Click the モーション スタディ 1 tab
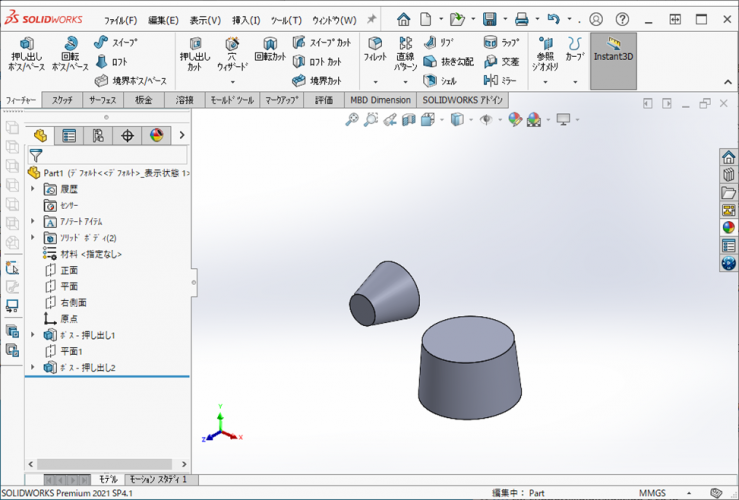Image resolution: width=739 pixels, height=500 pixels. tap(158, 480)
